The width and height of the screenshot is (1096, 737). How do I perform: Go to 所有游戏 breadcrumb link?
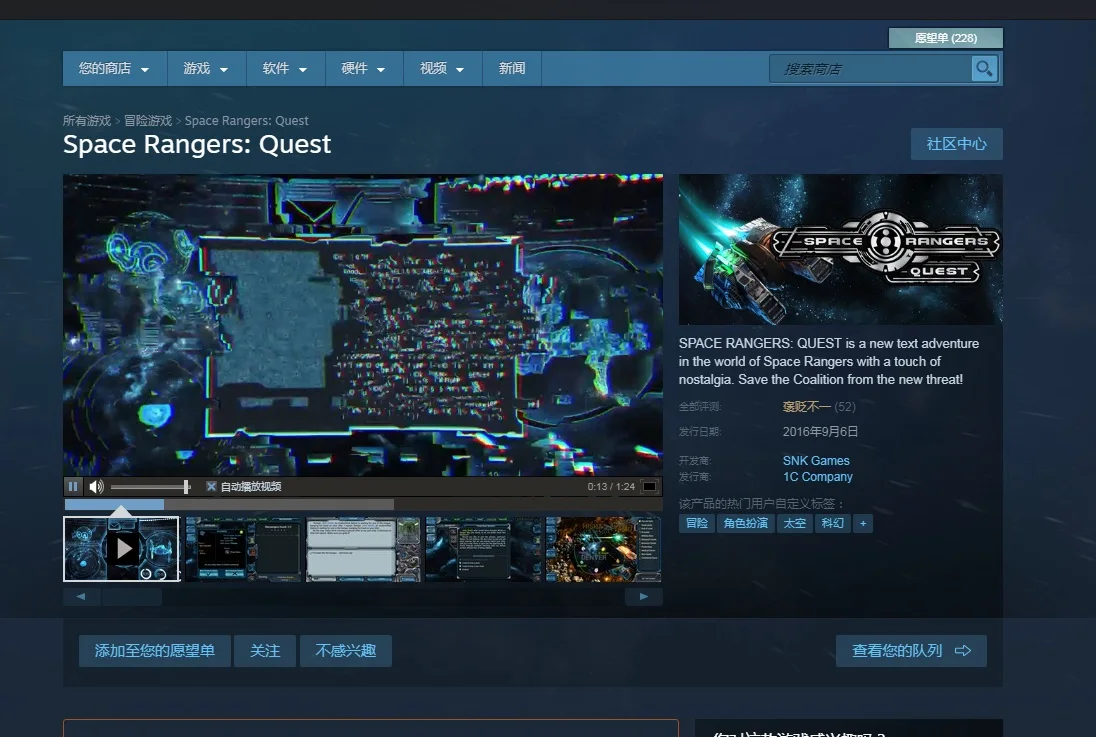[87, 121]
